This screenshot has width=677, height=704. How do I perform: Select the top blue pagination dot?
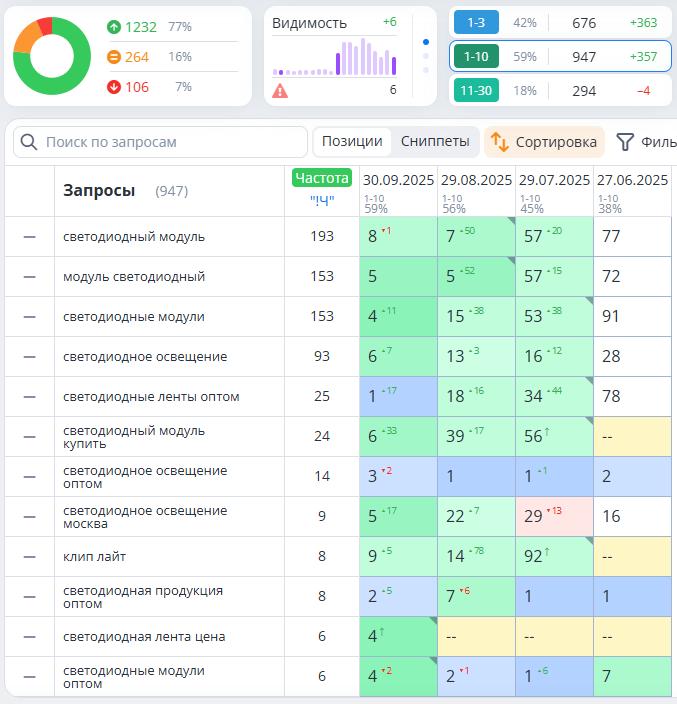[x=426, y=43]
